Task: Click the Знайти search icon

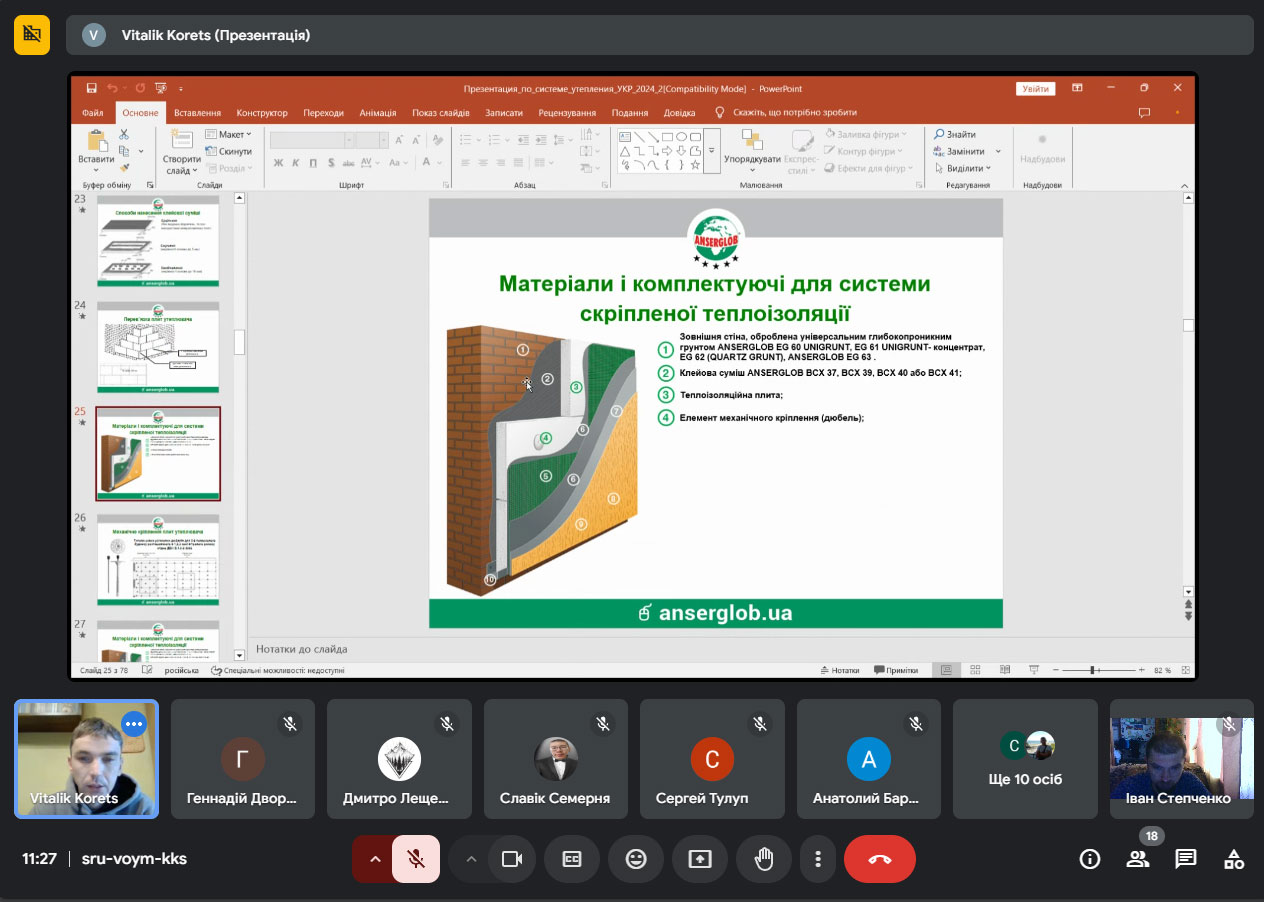Action: 939,134
